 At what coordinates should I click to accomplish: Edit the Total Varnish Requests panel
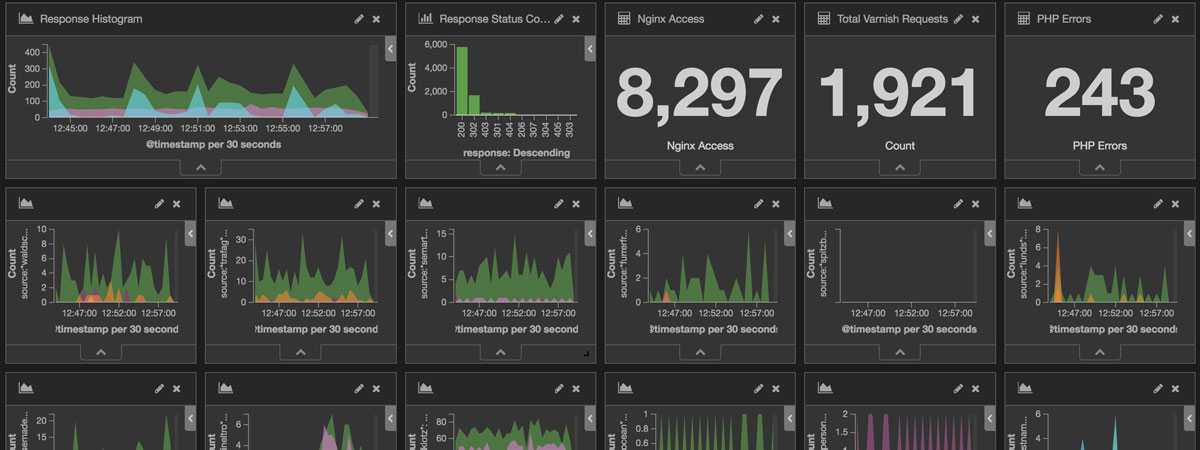[x=959, y=19]
